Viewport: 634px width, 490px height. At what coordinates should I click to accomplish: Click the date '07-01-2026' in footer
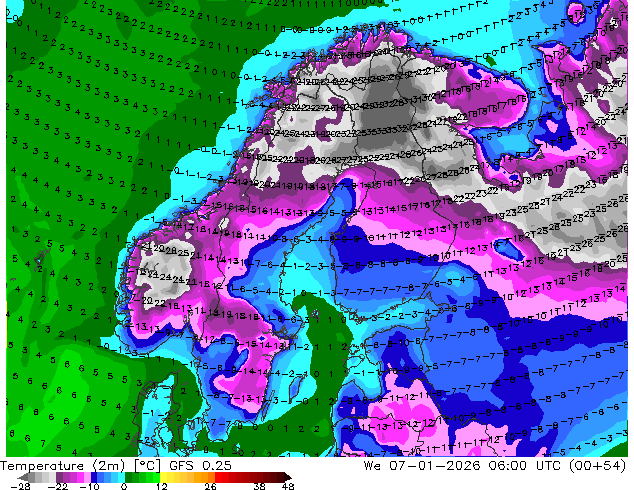435,466
